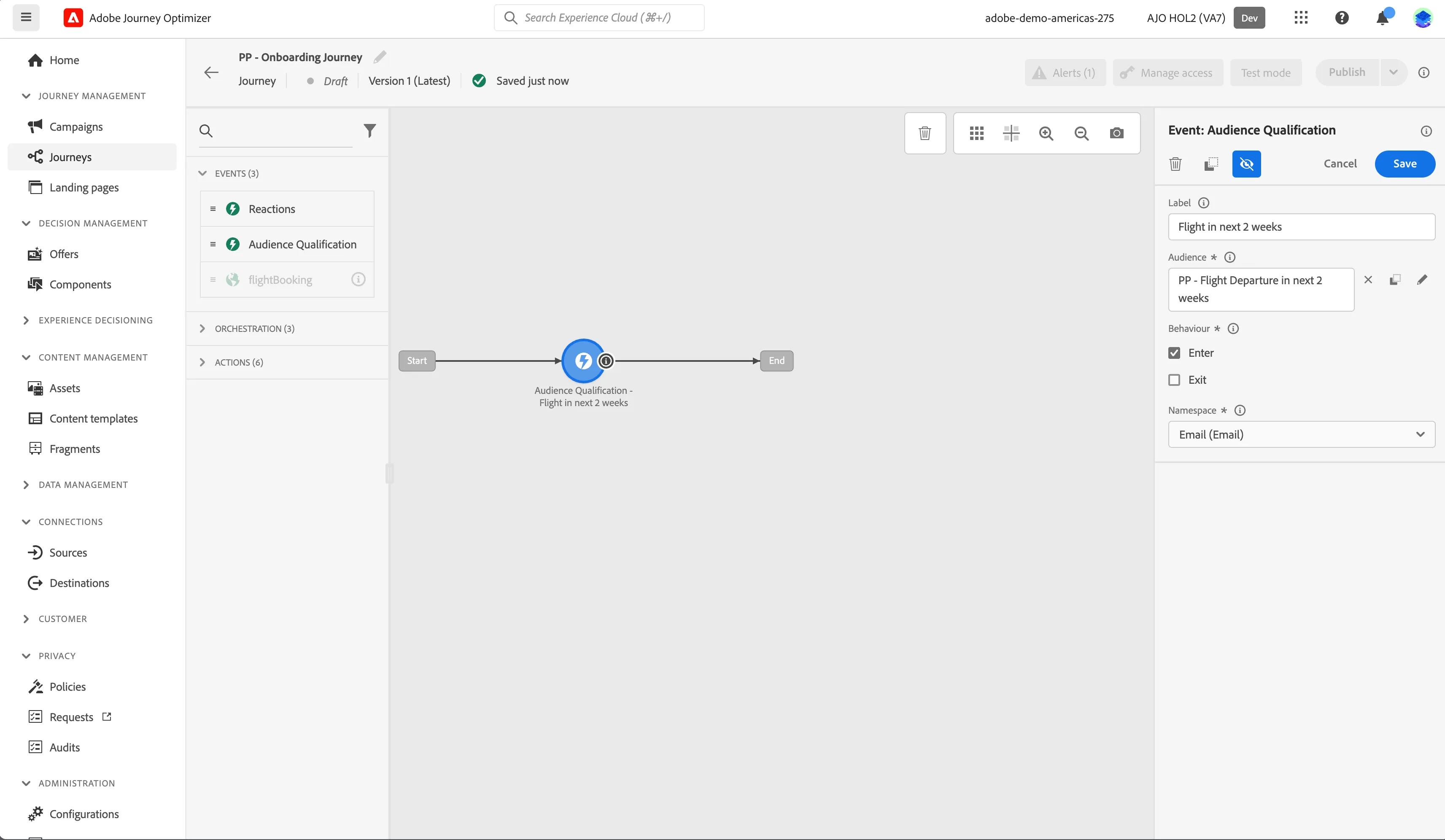Open the palette filter funnel icon
Image resolution: width=1445 pixels, height=840 pixels.
point(370,131)
